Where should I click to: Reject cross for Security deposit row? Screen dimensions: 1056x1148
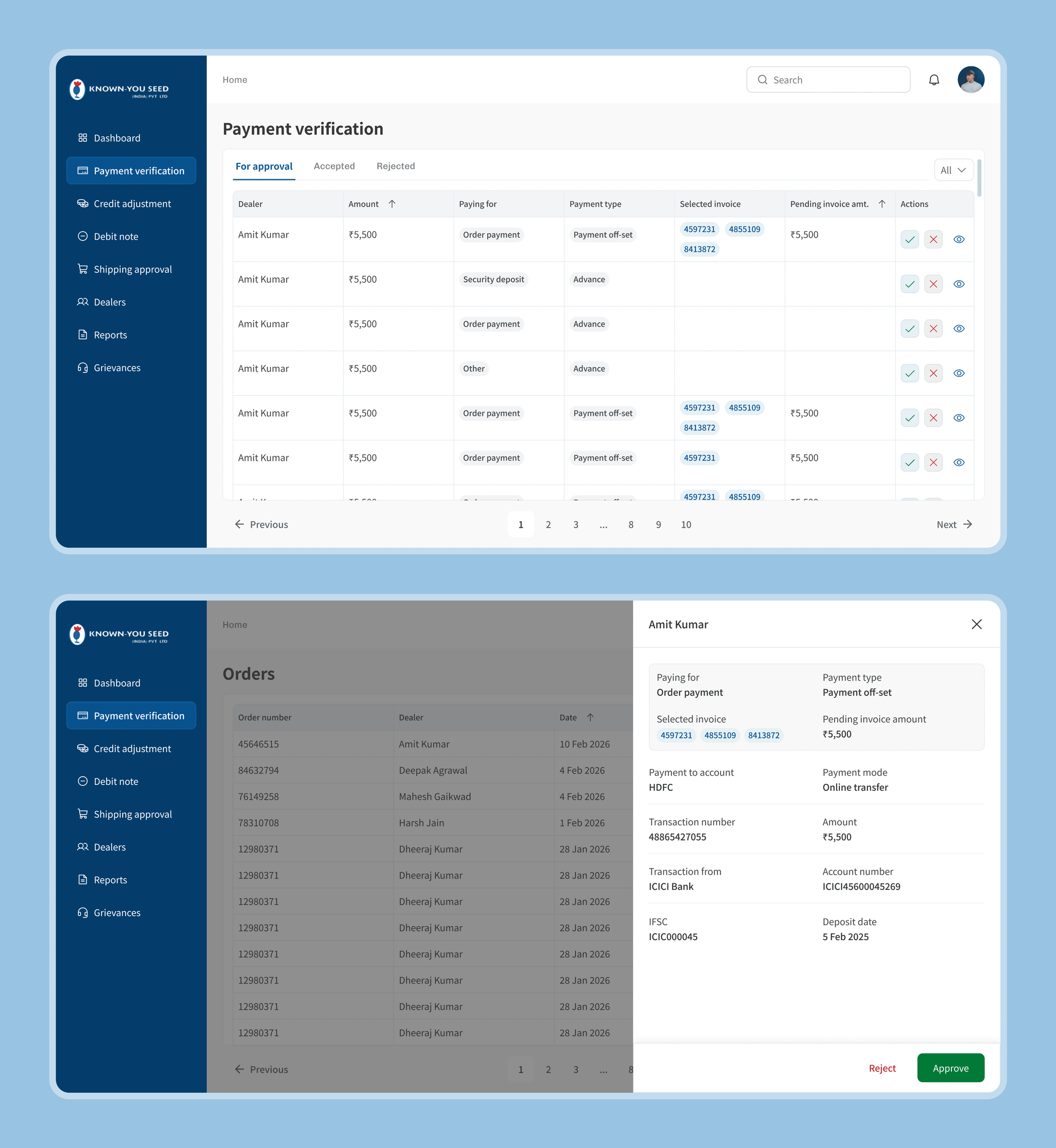click(x=933, y=284)
